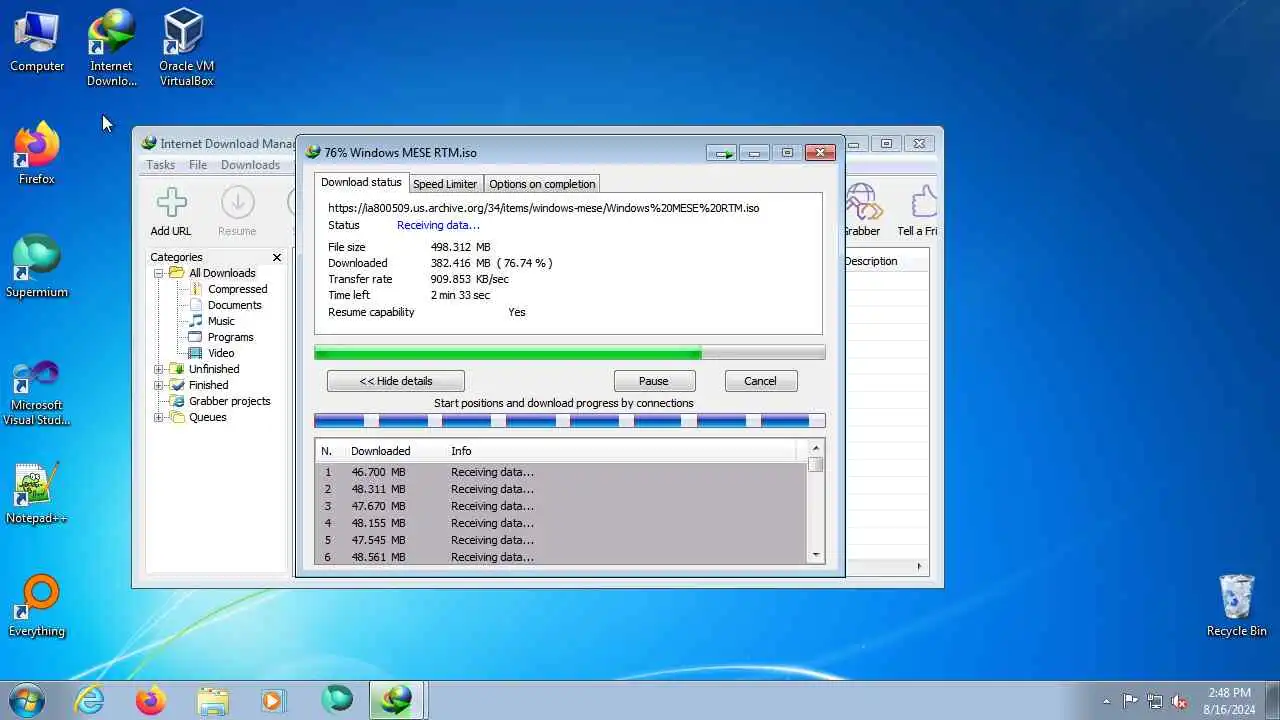1280x720 pixels.
Task: Click the taskbar clock showing 2:48 PM
Action: click(x=1229, y=700)
